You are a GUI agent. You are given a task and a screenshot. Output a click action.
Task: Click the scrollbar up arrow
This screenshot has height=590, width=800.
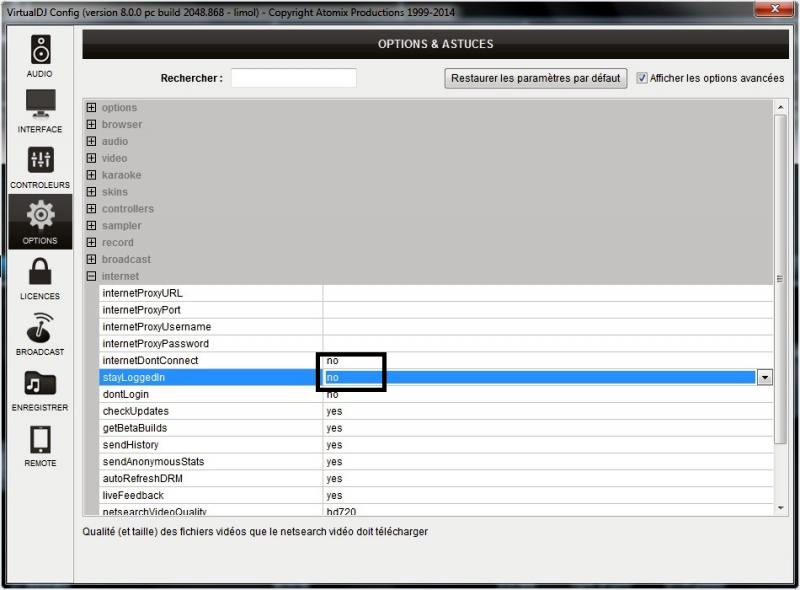tap(780, 107)
